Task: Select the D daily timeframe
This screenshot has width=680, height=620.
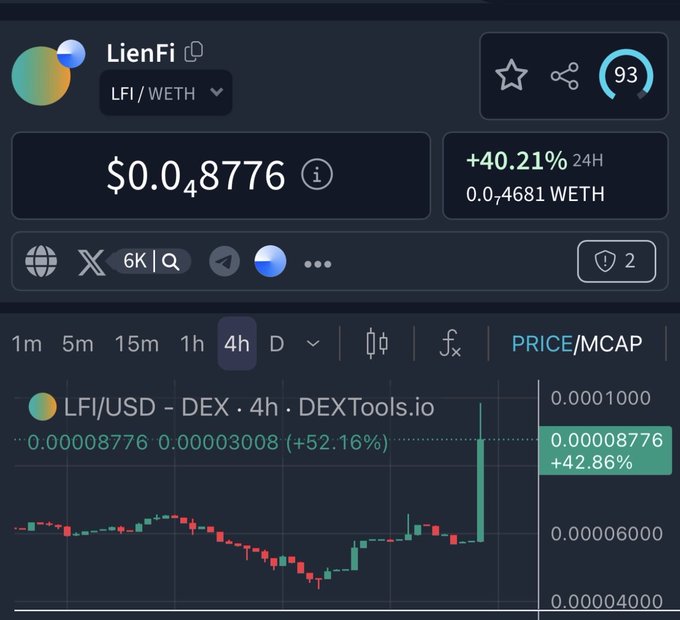Action: click(x=277, y=344)
